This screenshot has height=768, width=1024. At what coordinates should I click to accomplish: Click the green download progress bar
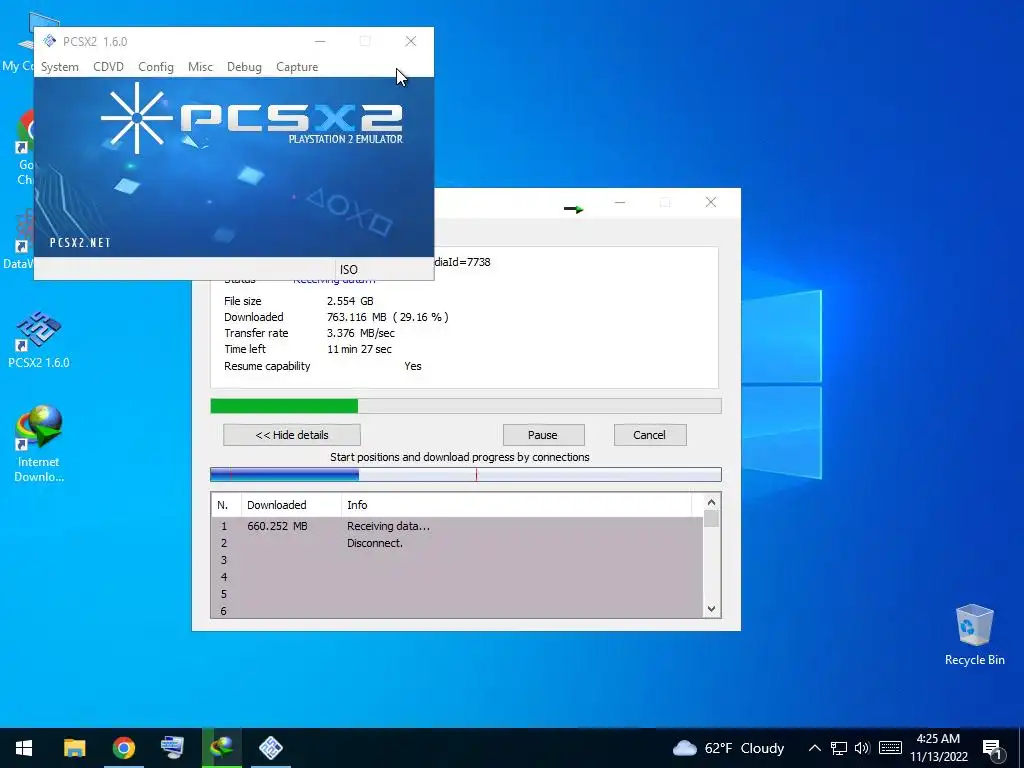[466, 406]
